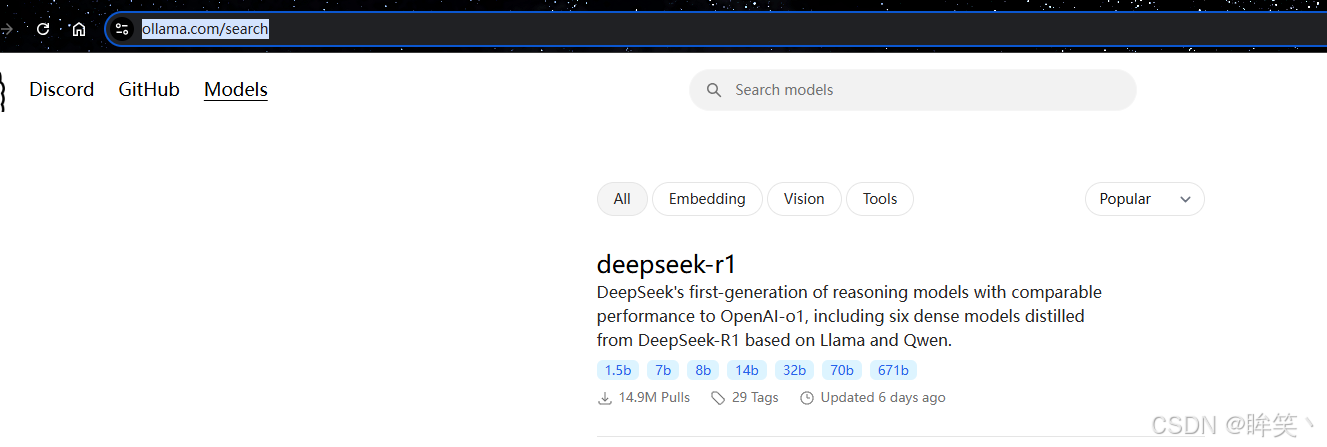Open the deepseek-r1 model page
Viewport: 1327px width, 447px height.
(666, 264)
